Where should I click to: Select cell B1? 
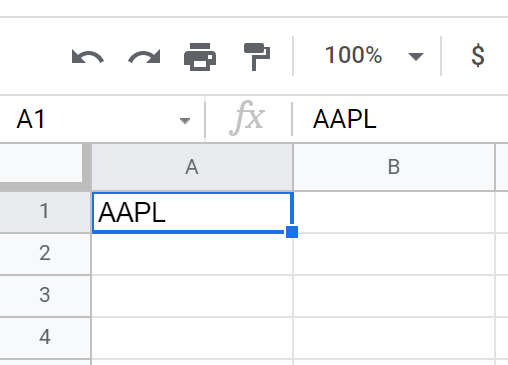pos(394,212)
